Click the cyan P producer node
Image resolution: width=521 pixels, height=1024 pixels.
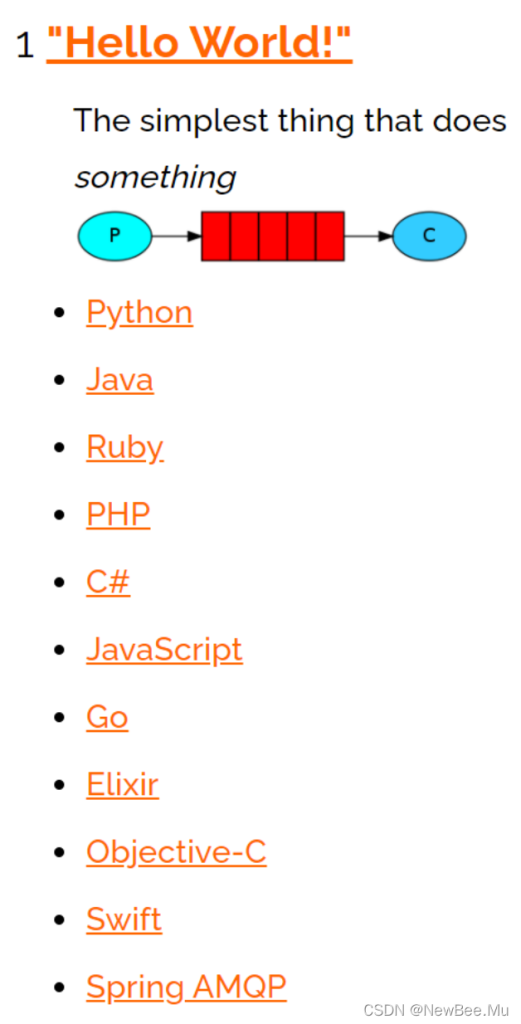coord(115,236)
